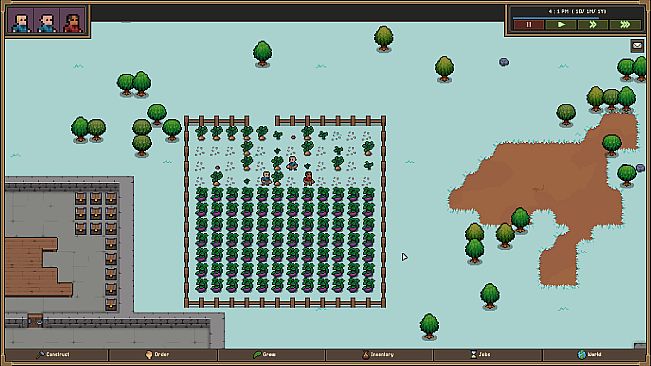Select the first colonist portrait in blue
The width and height of the screenshot is (651, 366).
[21, 21]
